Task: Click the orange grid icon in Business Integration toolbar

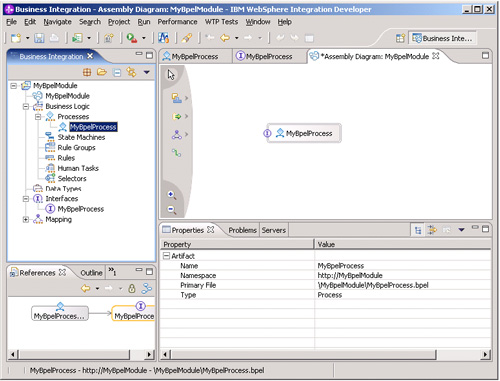Action: pos(87,72)
